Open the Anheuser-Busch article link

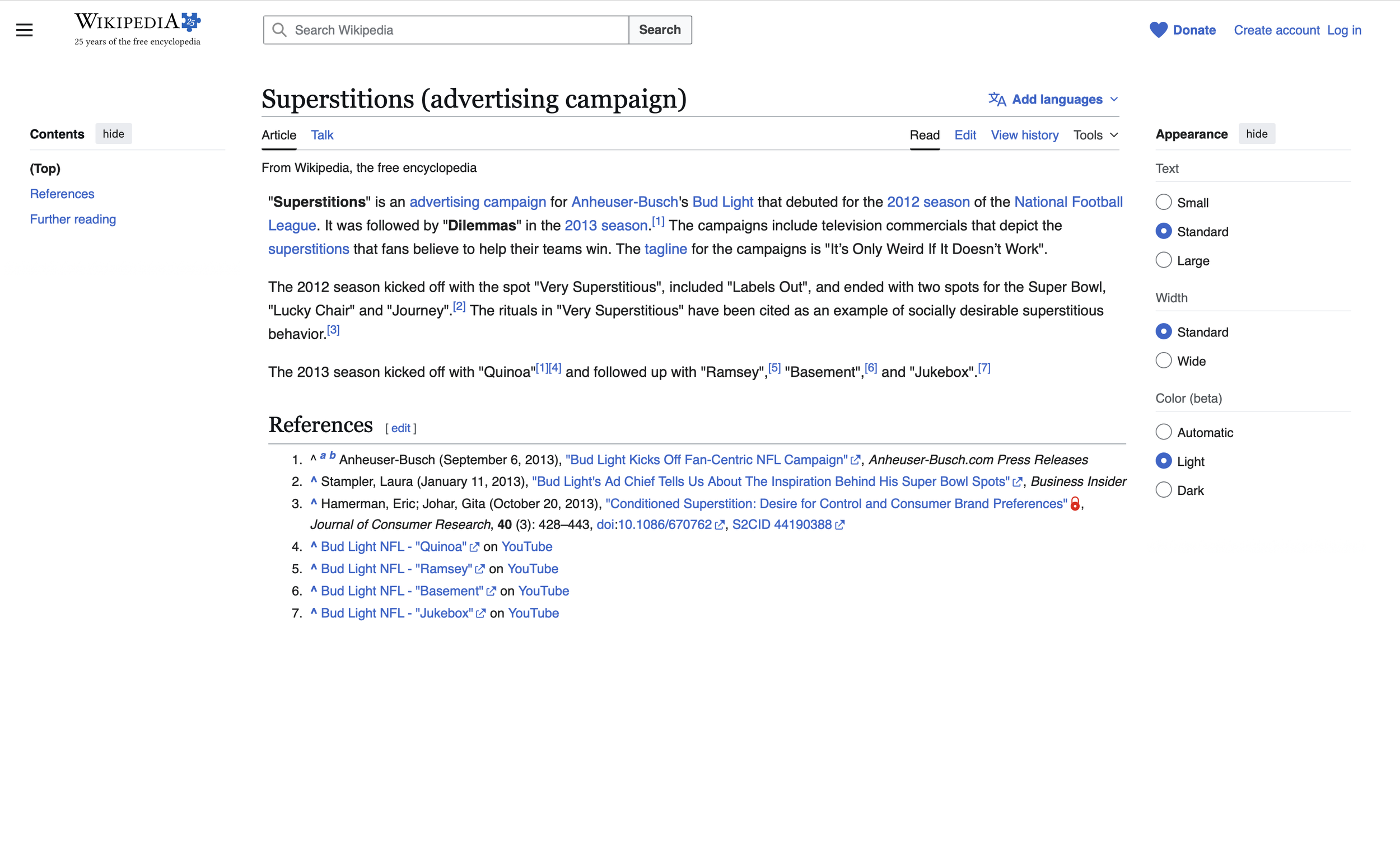pos(624,202)
